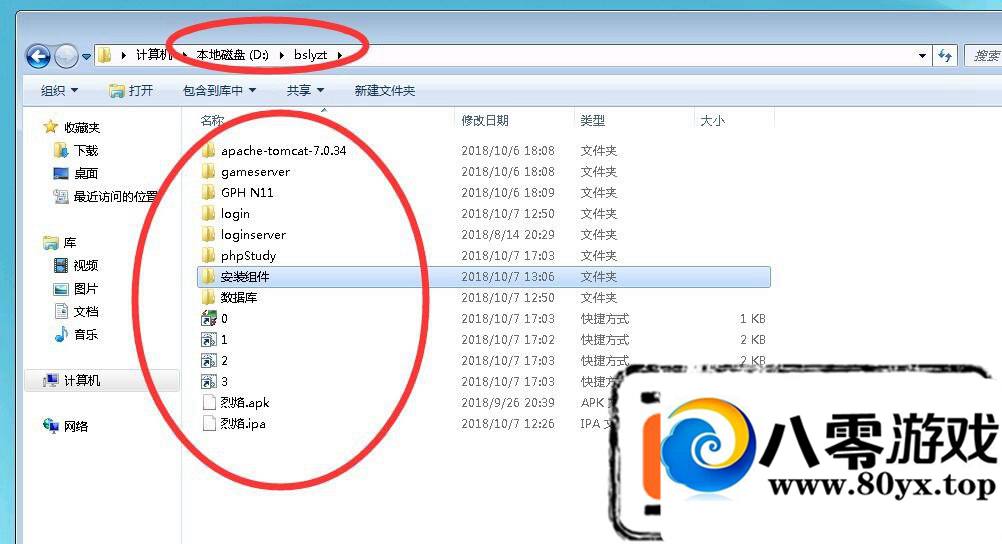Click the file name loginserver
Screen dimensions: 1002x544
253,235
